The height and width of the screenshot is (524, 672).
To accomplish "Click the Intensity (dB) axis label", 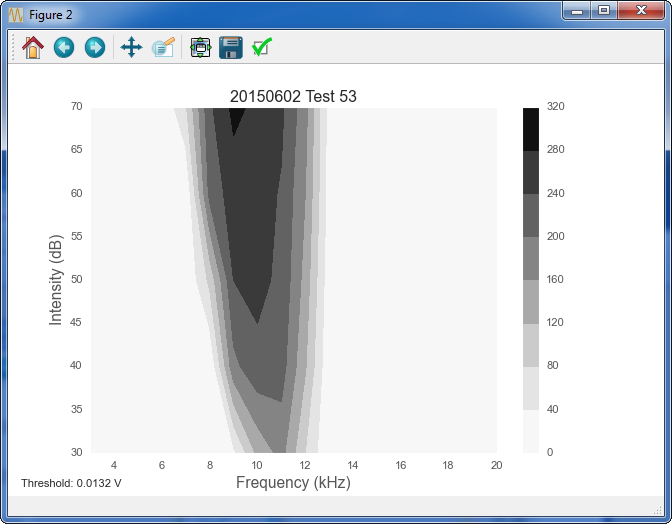I will point(56,280).
